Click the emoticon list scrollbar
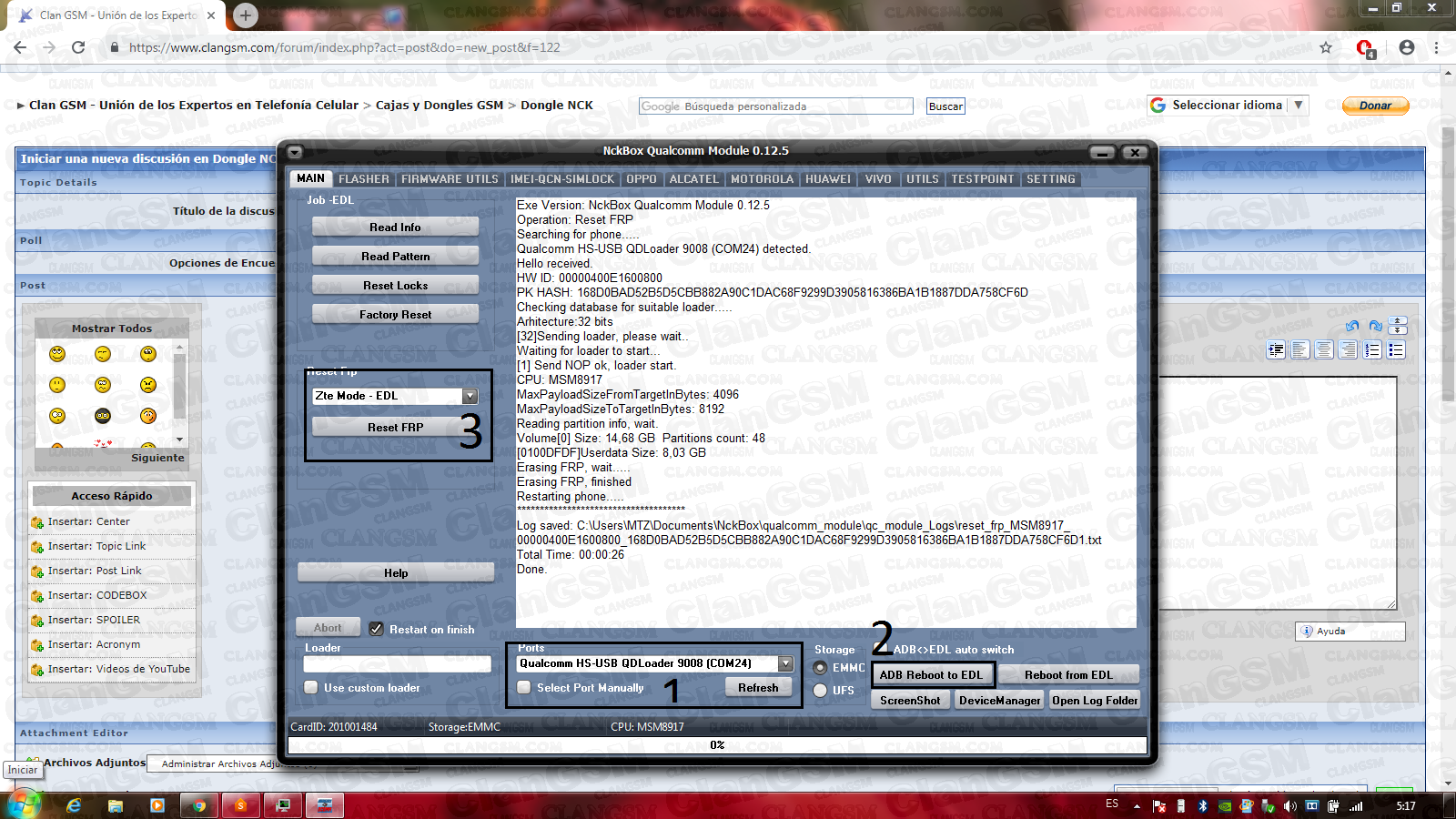The image size is (1456, 819). [179, 393]
